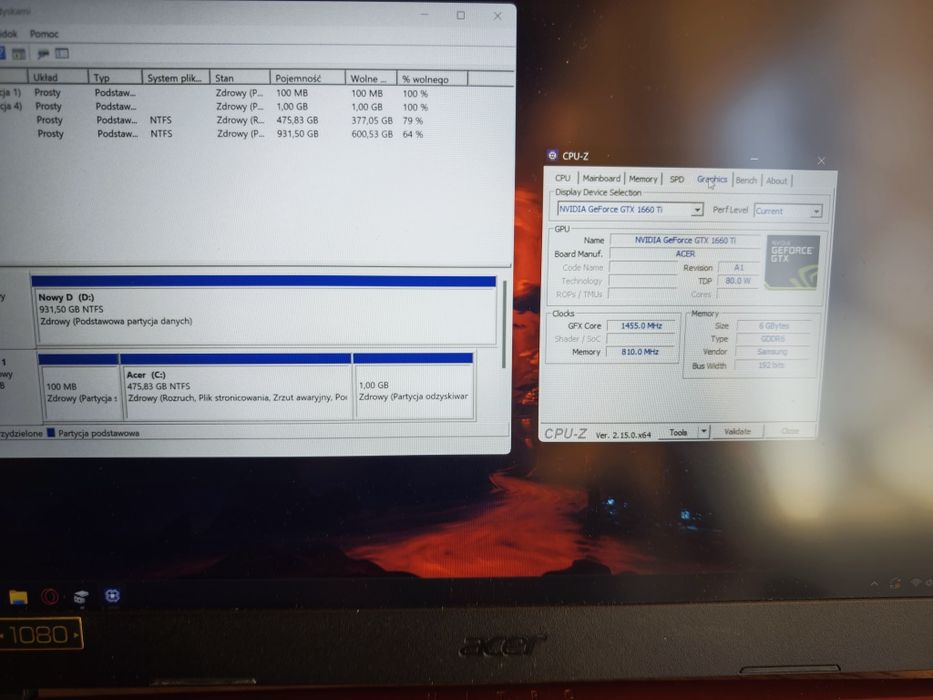
Task: Open the SPD tab in CPU-Z
Action: pyautogui.click(x=677, y=179)
